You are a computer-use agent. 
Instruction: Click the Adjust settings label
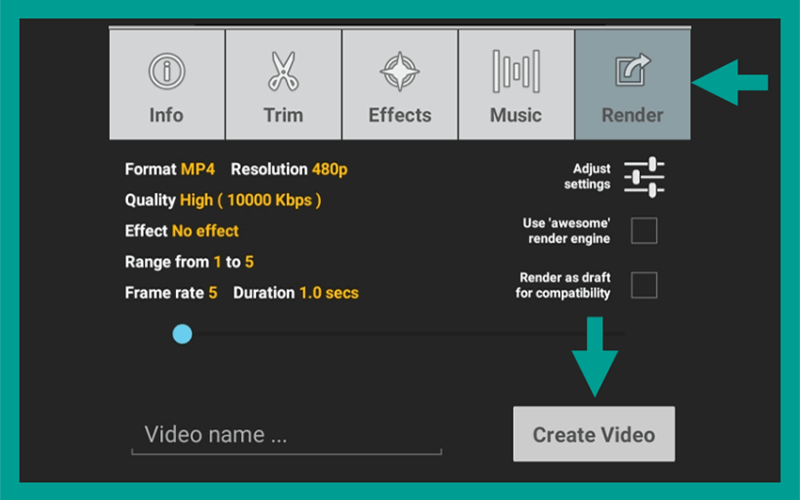[x=587, y=177]
